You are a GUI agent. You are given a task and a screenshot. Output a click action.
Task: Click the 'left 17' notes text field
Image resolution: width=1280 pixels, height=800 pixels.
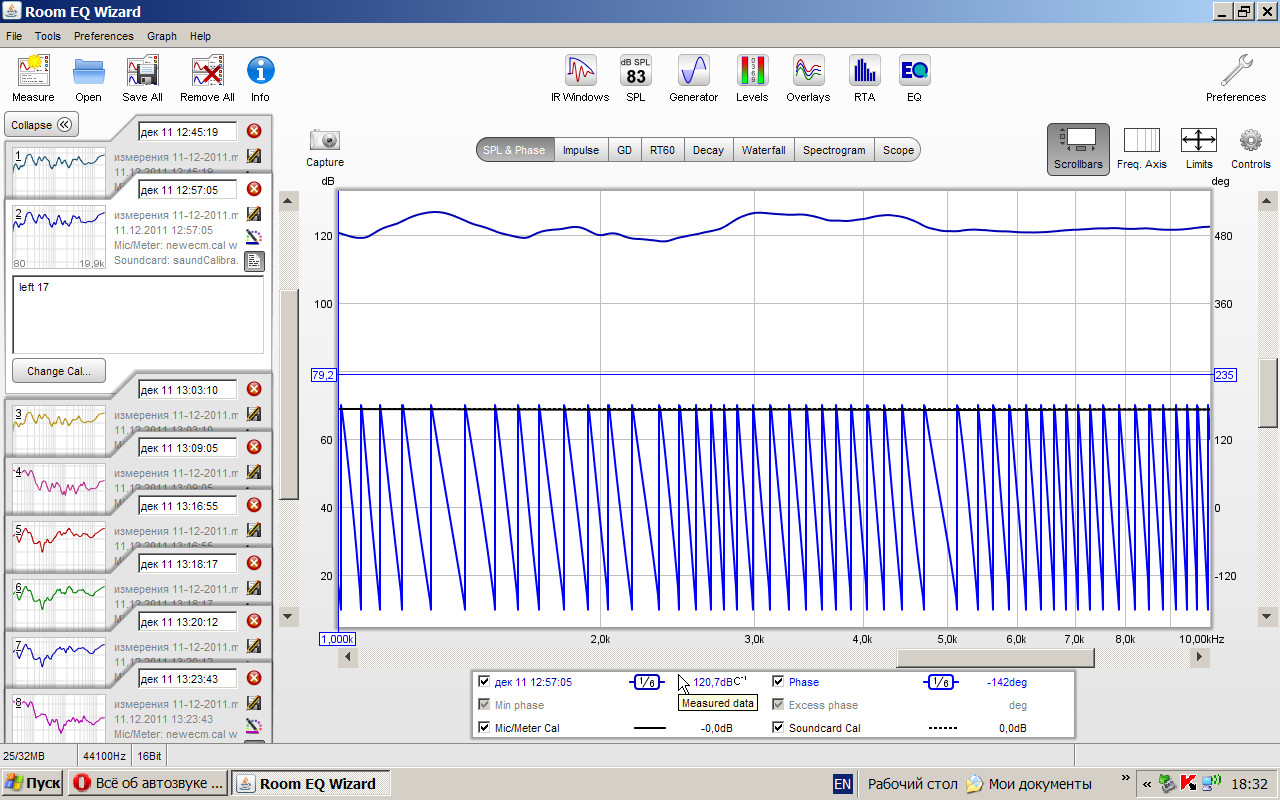138,314
